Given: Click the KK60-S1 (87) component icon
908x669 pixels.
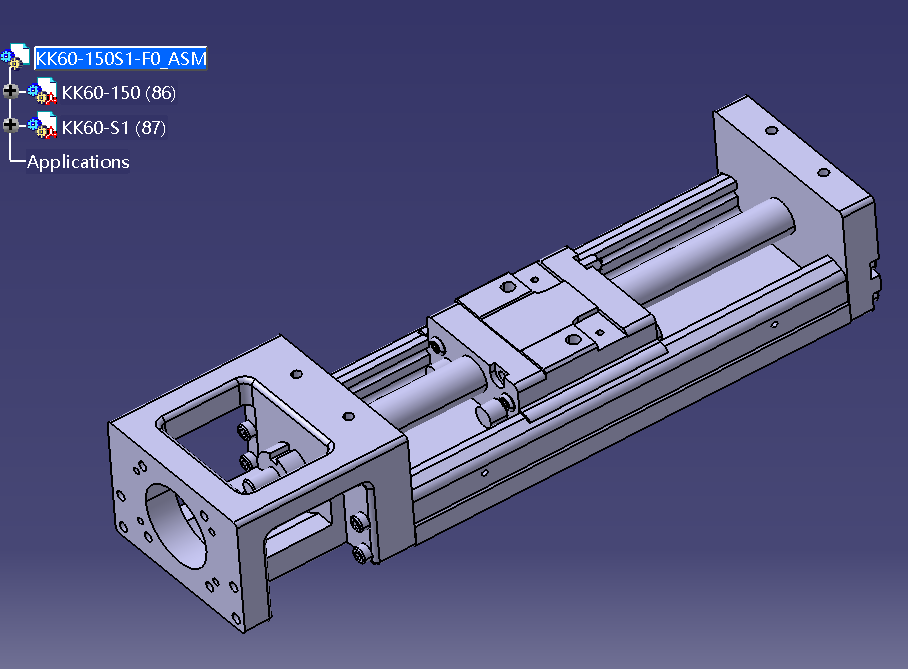Looking at the screenshot, I should coord(43,128).
